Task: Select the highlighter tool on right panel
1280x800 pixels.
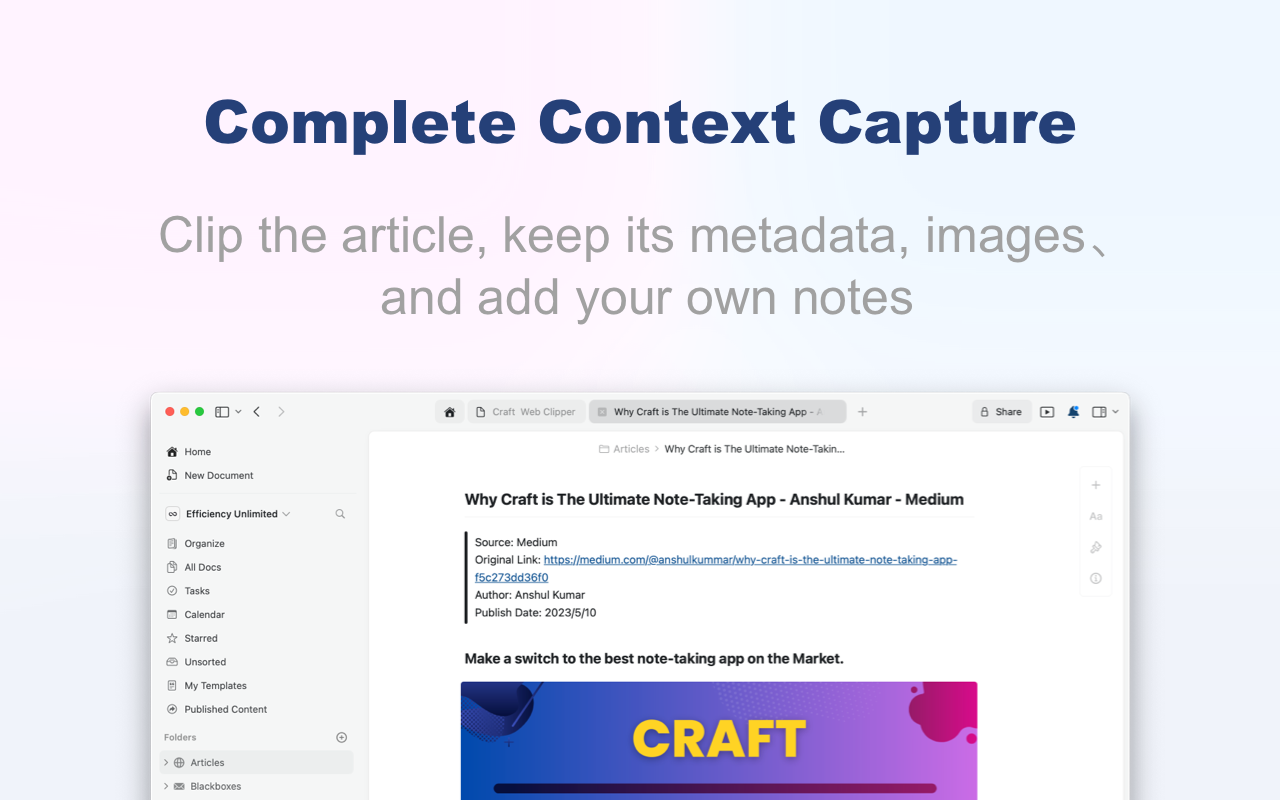Action: pos(1095,547)
